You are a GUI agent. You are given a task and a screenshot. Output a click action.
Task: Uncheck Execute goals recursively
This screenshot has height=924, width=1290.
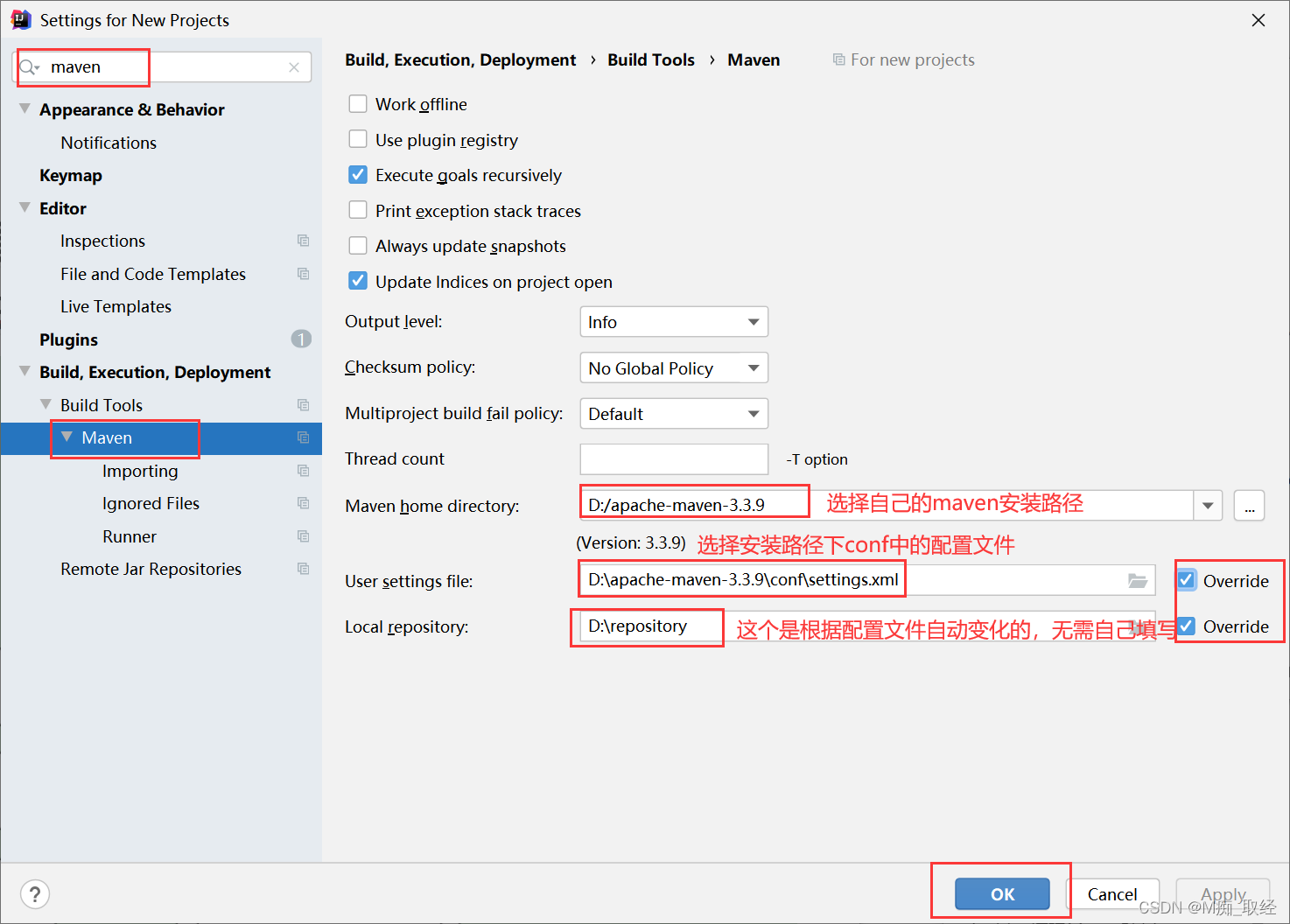click(358, 175)
